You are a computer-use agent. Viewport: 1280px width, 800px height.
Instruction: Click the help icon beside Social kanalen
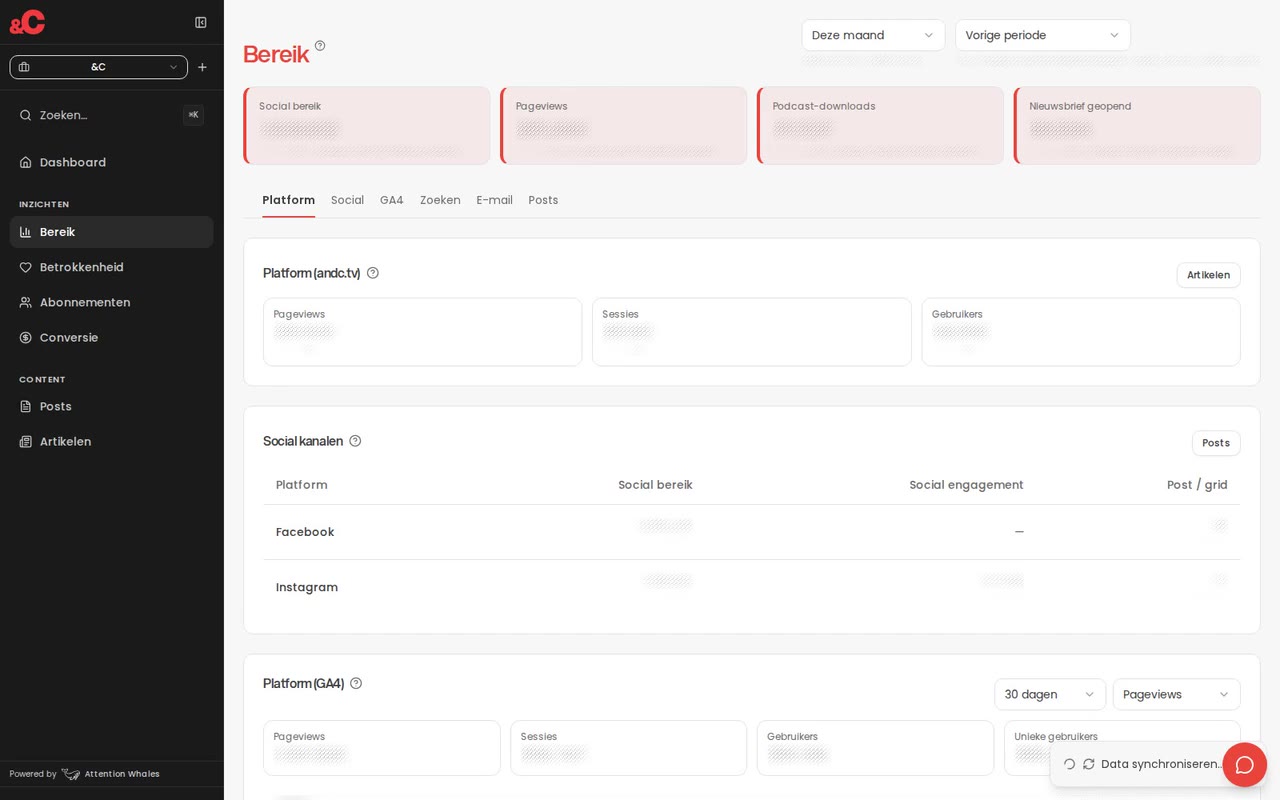(x=355, y=441)
